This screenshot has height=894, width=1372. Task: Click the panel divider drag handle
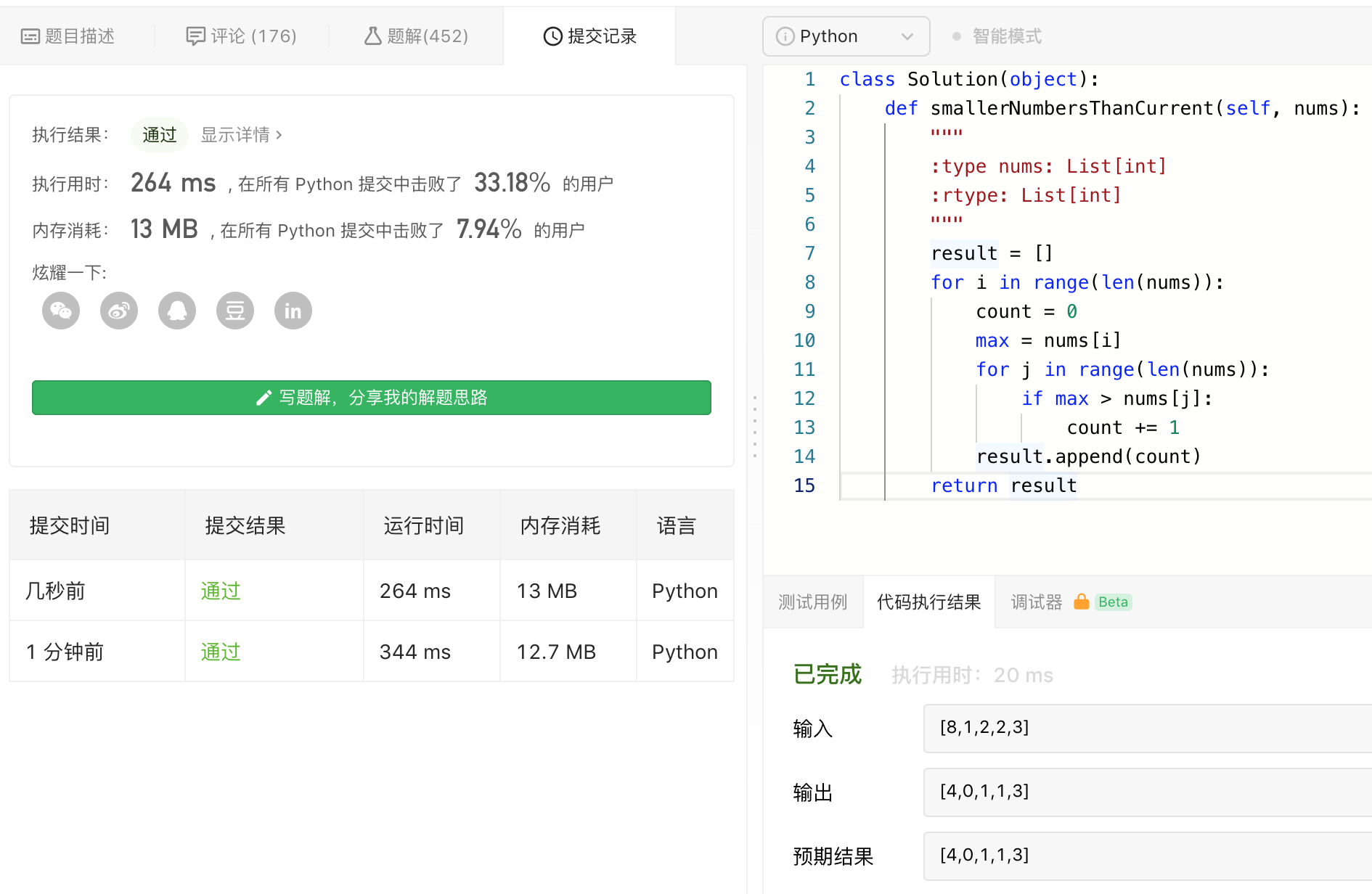click(755, 427)
